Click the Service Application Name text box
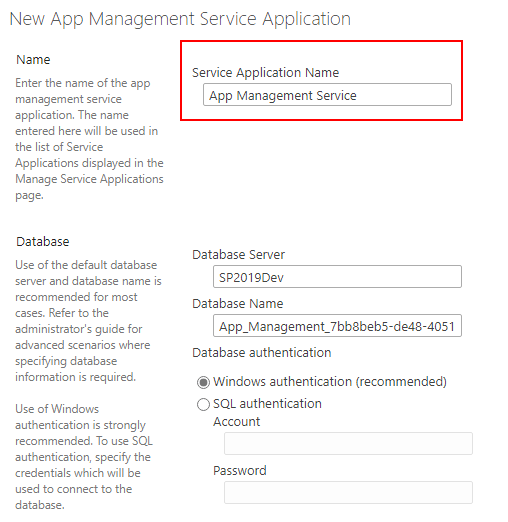The image size is (508, 522). pos(327,95)
